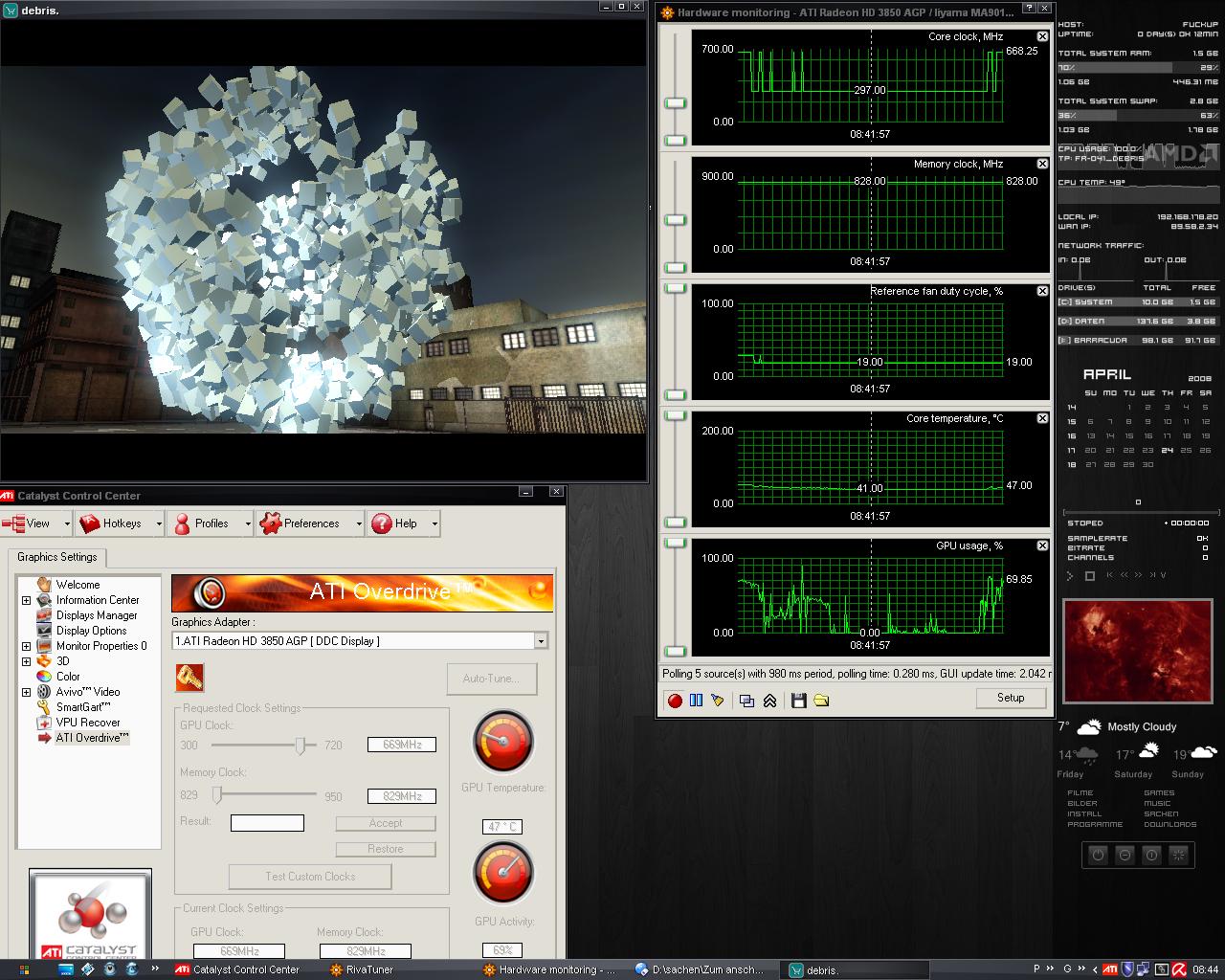
Task: Click the player stop square in sidebar
Action: (x=1089, y=576)
